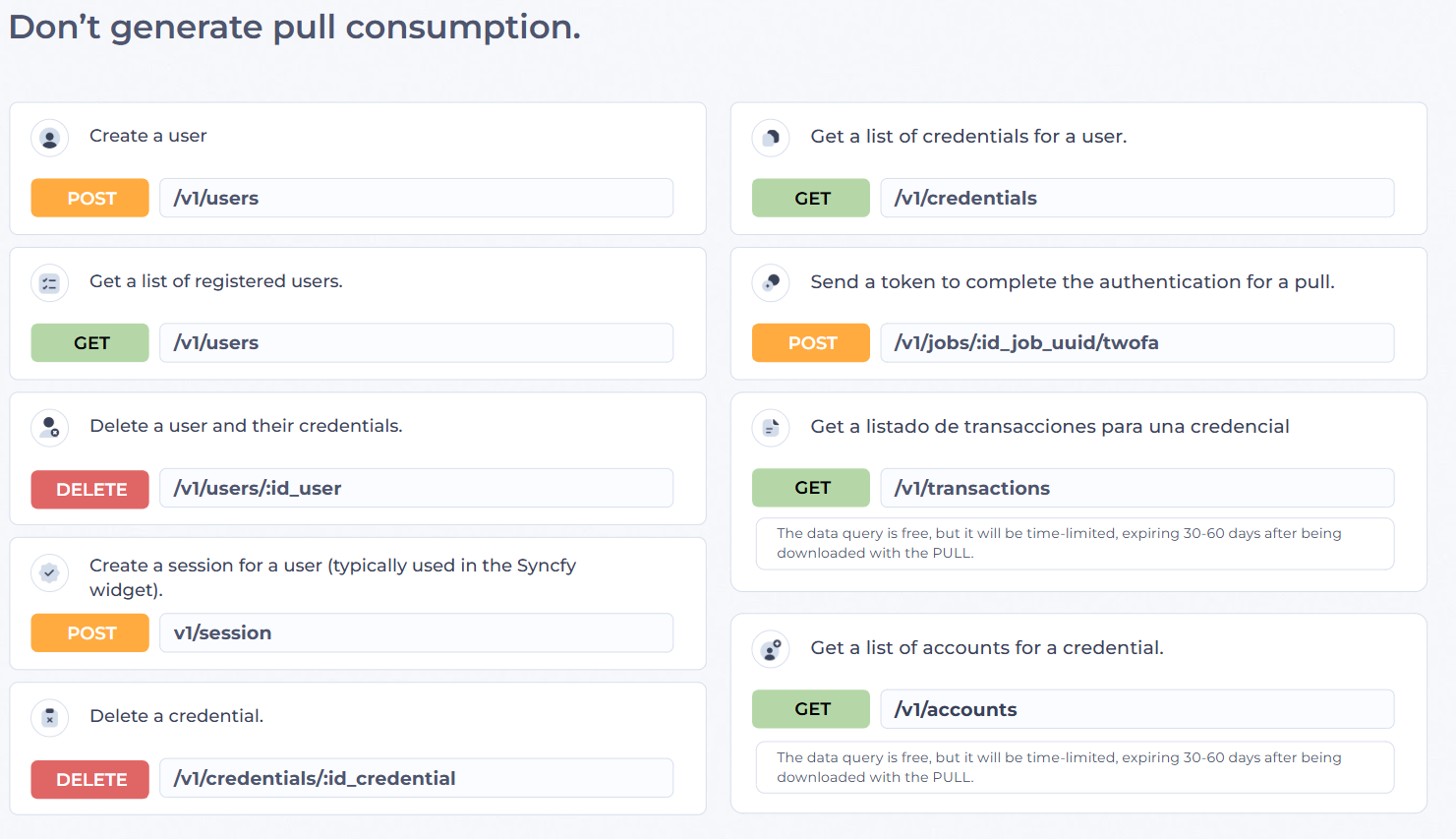Screen dimensions: 1456x839
Task: Click the Delete a user icon
Action: point(50,428)
